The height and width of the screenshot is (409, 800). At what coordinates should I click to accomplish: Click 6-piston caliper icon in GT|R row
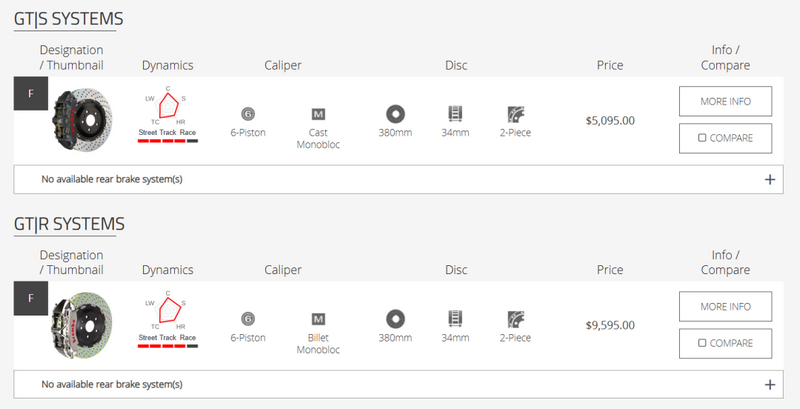[x=249, y=318]
